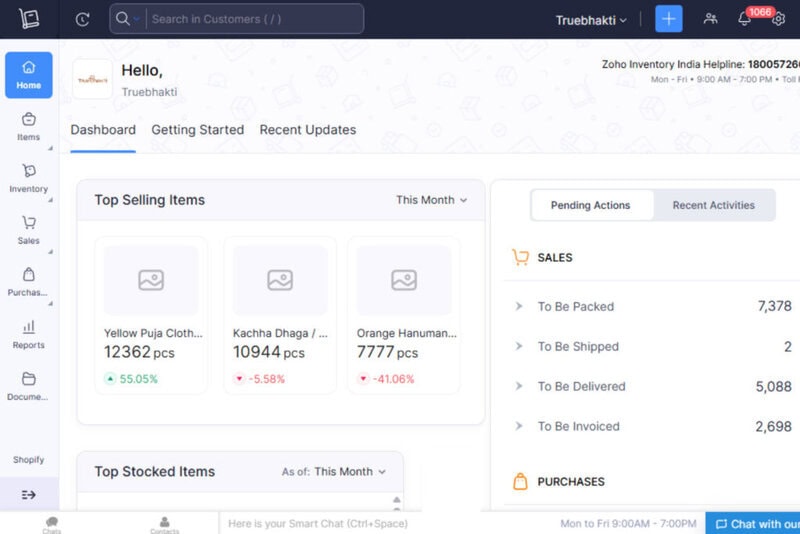Open the Inventory module in sidebar
Image resolution: width=800 pixels, height=534 pixels.
(29, 179)
